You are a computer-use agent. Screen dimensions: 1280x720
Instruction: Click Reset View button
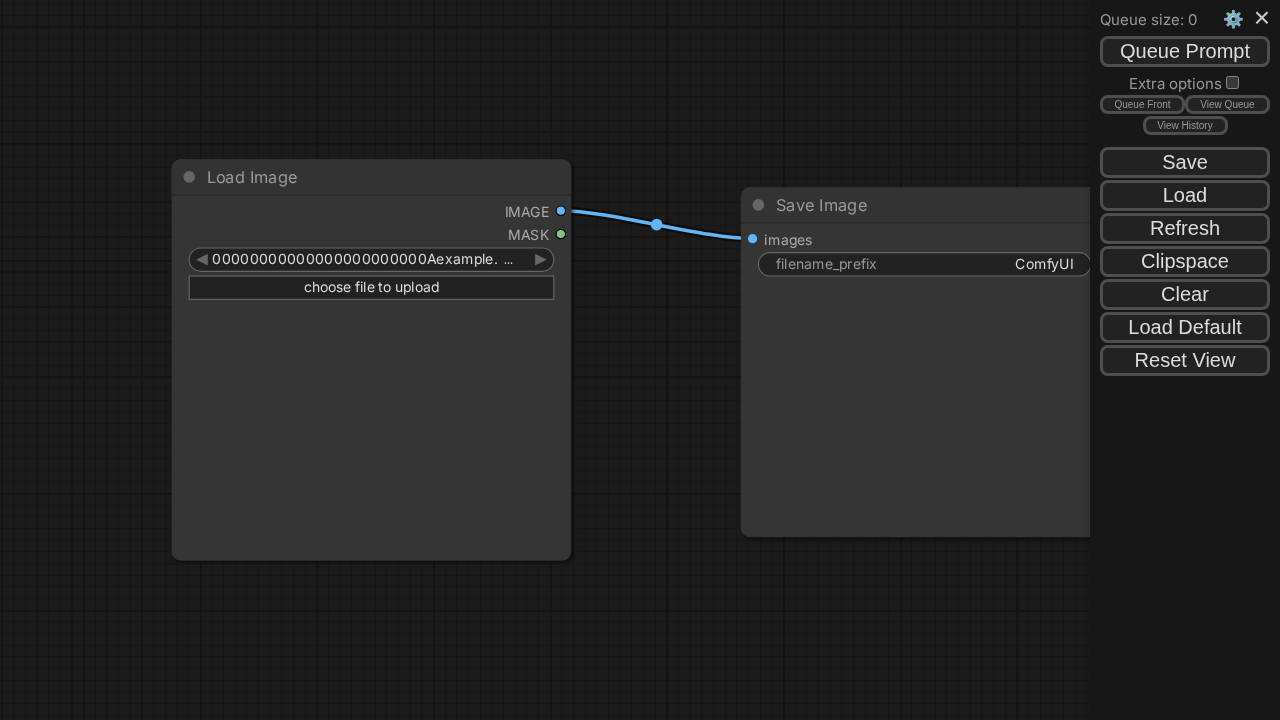pos(1185,360)
